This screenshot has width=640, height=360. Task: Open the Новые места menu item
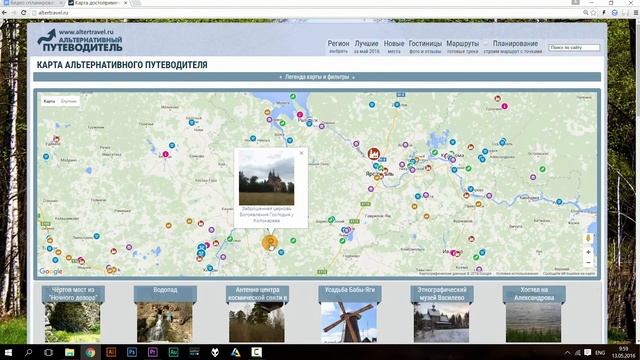click(394, 47)
